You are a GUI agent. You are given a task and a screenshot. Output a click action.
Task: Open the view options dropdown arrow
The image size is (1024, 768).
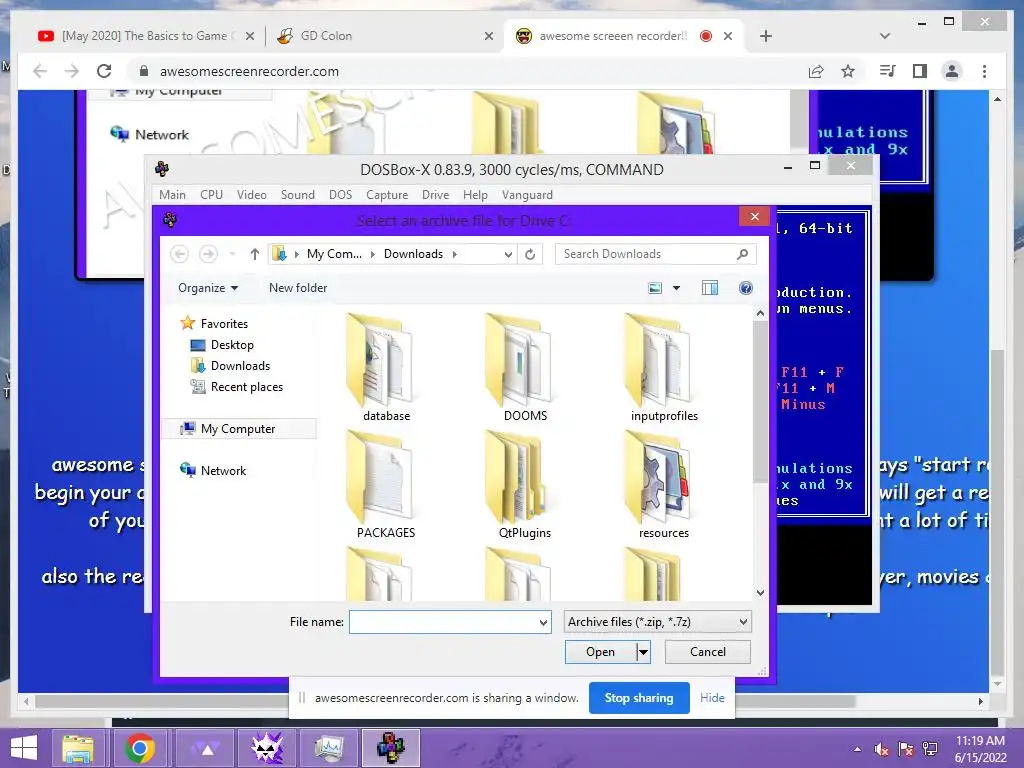(x=677, y=288)
